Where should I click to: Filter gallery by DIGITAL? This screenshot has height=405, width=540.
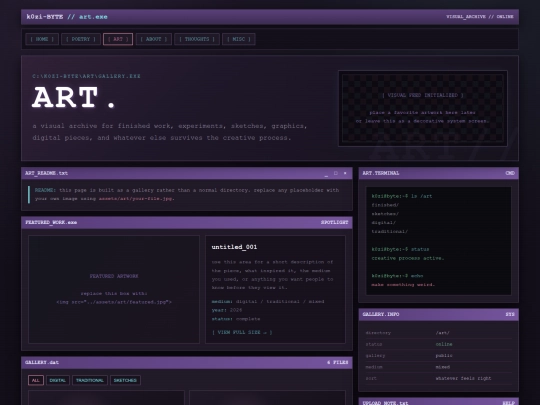click(x=58, y=380)
